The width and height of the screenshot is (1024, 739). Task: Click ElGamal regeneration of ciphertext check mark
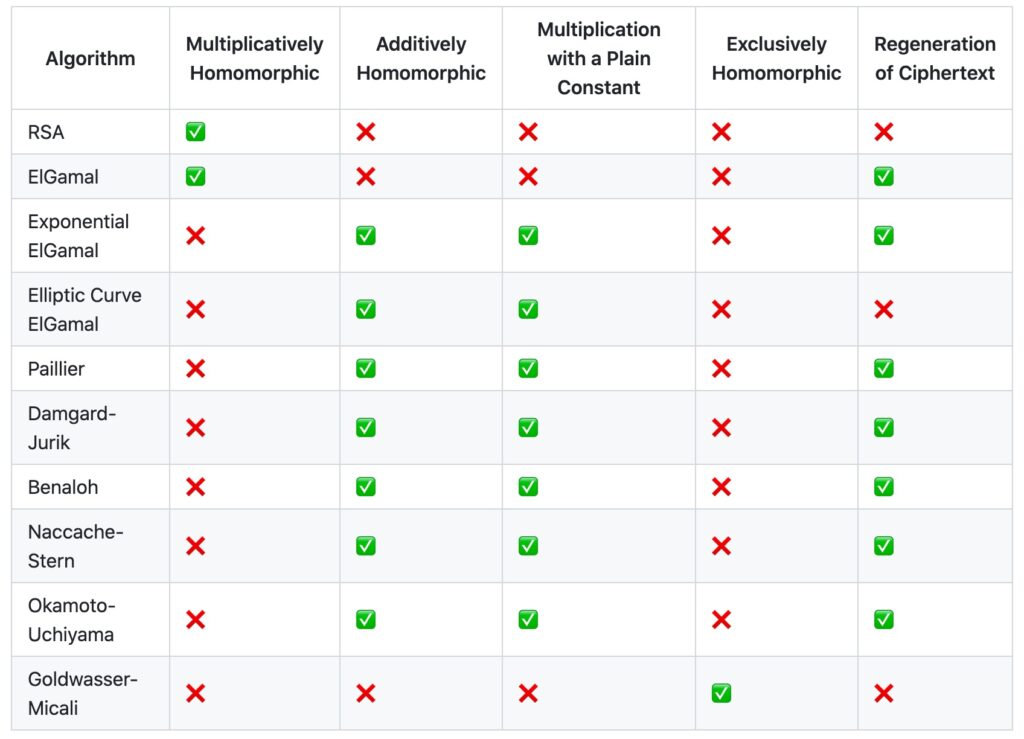pyautogui.click(x=884, y=176)
